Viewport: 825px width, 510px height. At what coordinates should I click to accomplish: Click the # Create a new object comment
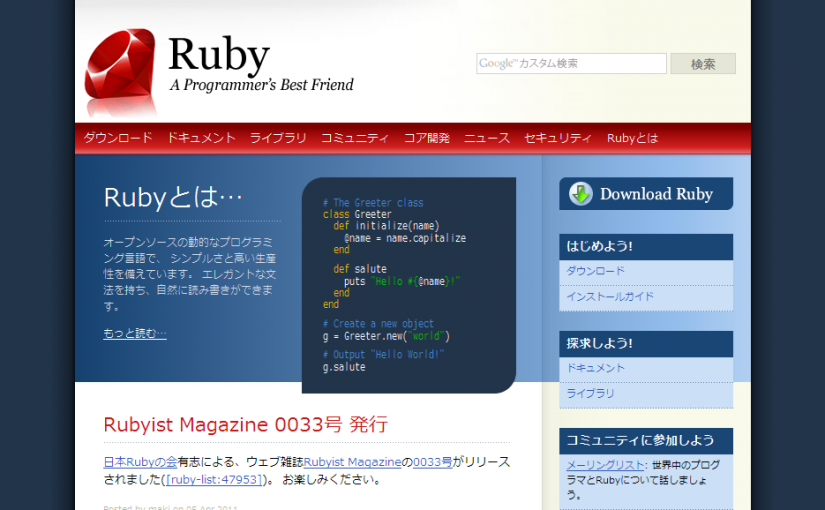click(x=378, y=324)
